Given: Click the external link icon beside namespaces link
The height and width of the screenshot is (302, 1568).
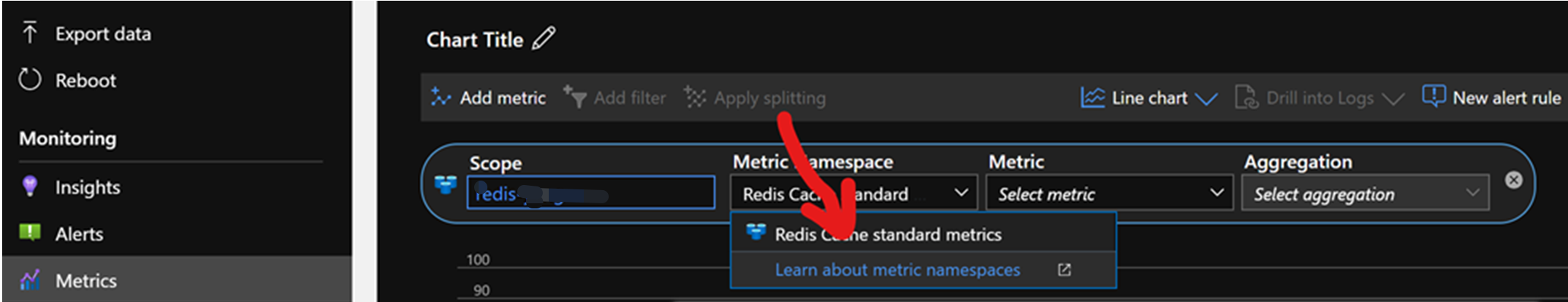Looking at the screenshot, I should (x=1064, y=270).
